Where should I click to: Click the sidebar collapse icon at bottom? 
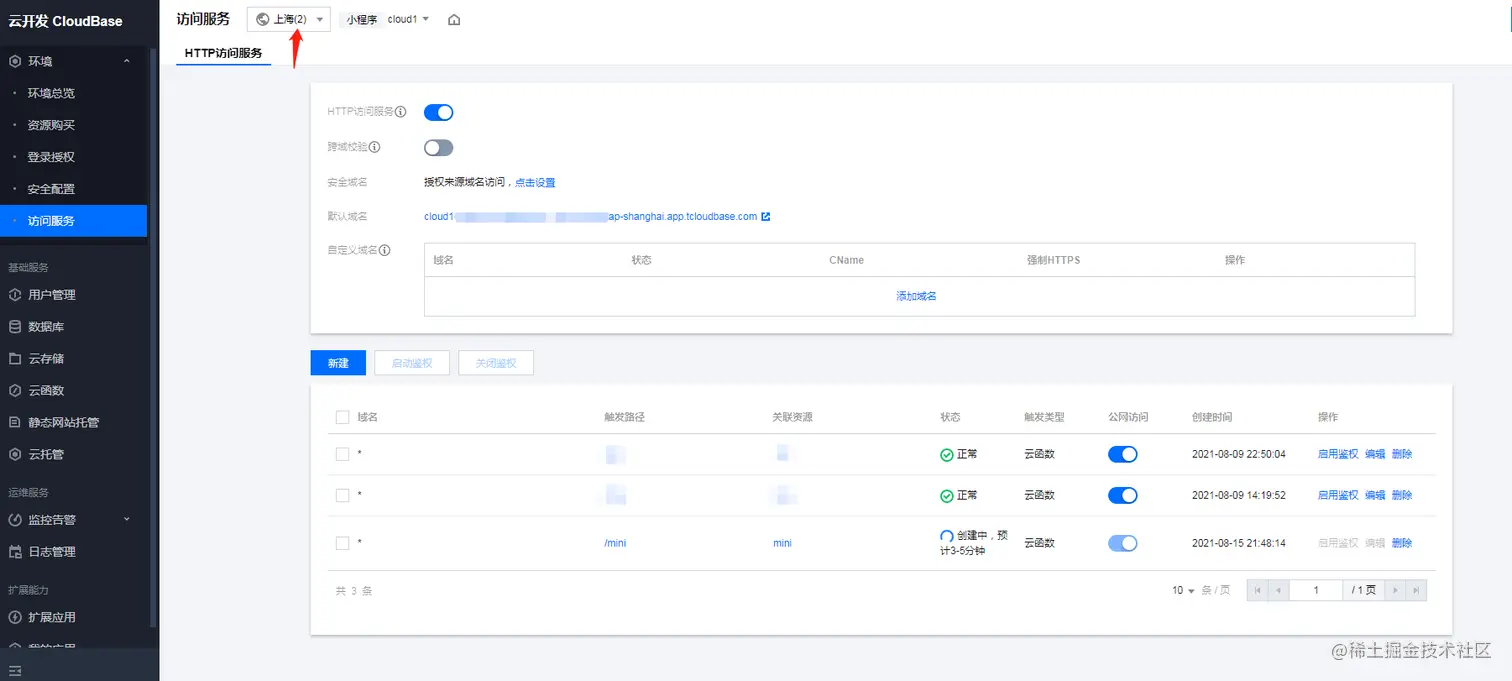click(x=15, y=670)
